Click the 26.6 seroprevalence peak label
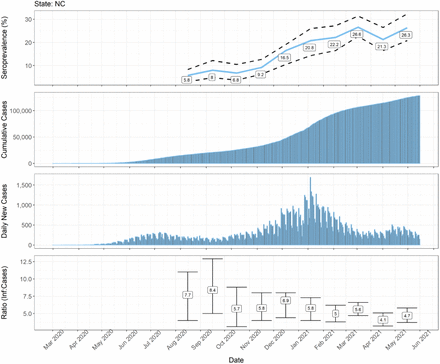 (356, 34)
